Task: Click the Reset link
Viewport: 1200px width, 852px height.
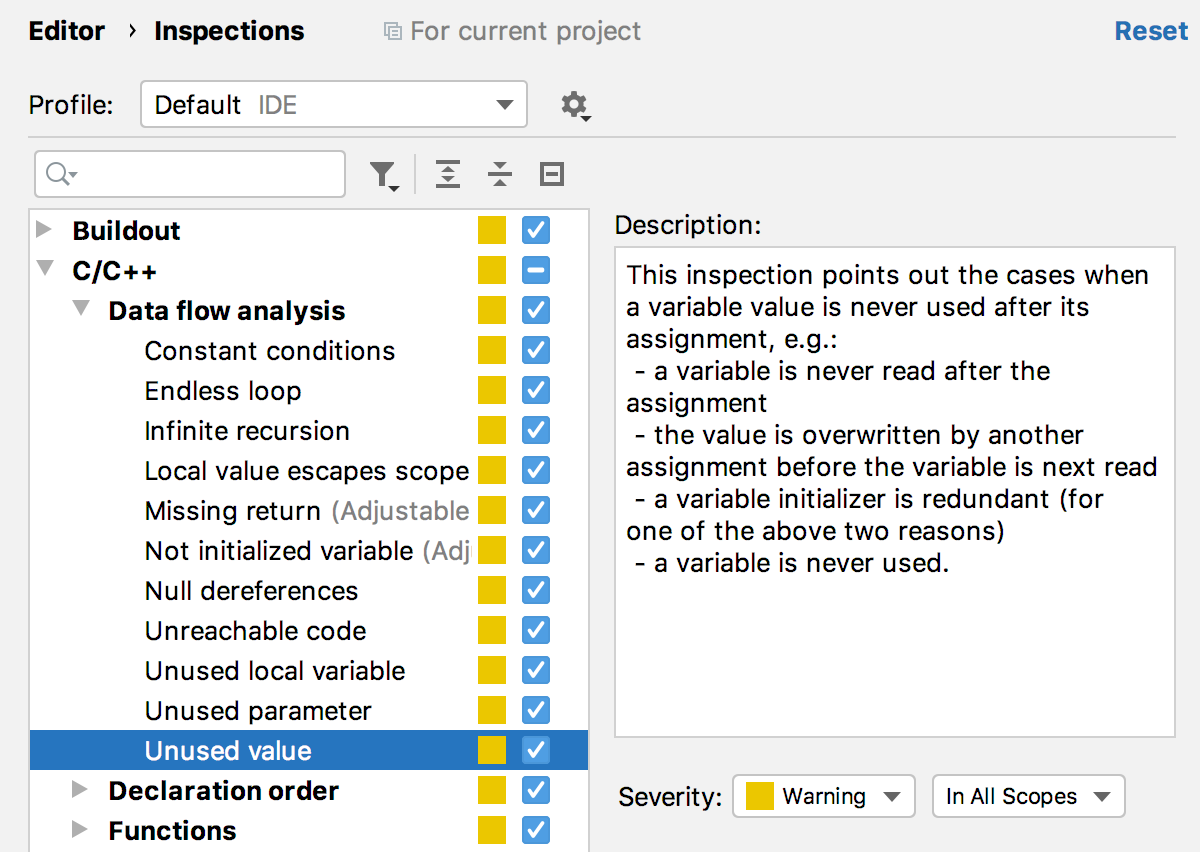Action: pyautogui.click(x=1151, y=32)
